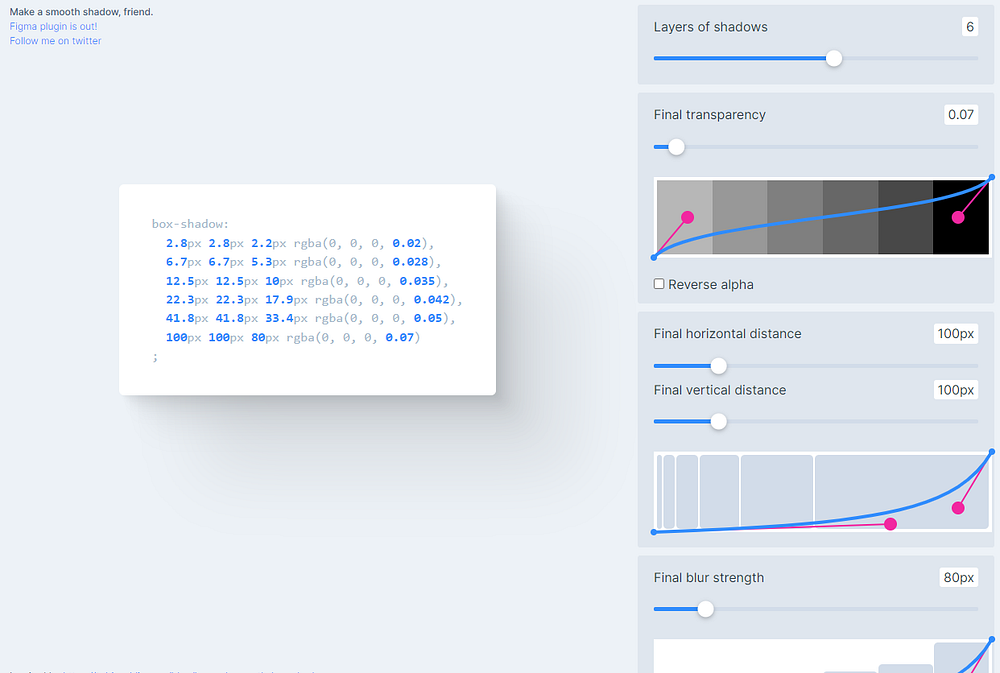Select lower pink handle on distance curve
Image resolution: width=1000 pixels, height=673 pixels.
(890, 524)
